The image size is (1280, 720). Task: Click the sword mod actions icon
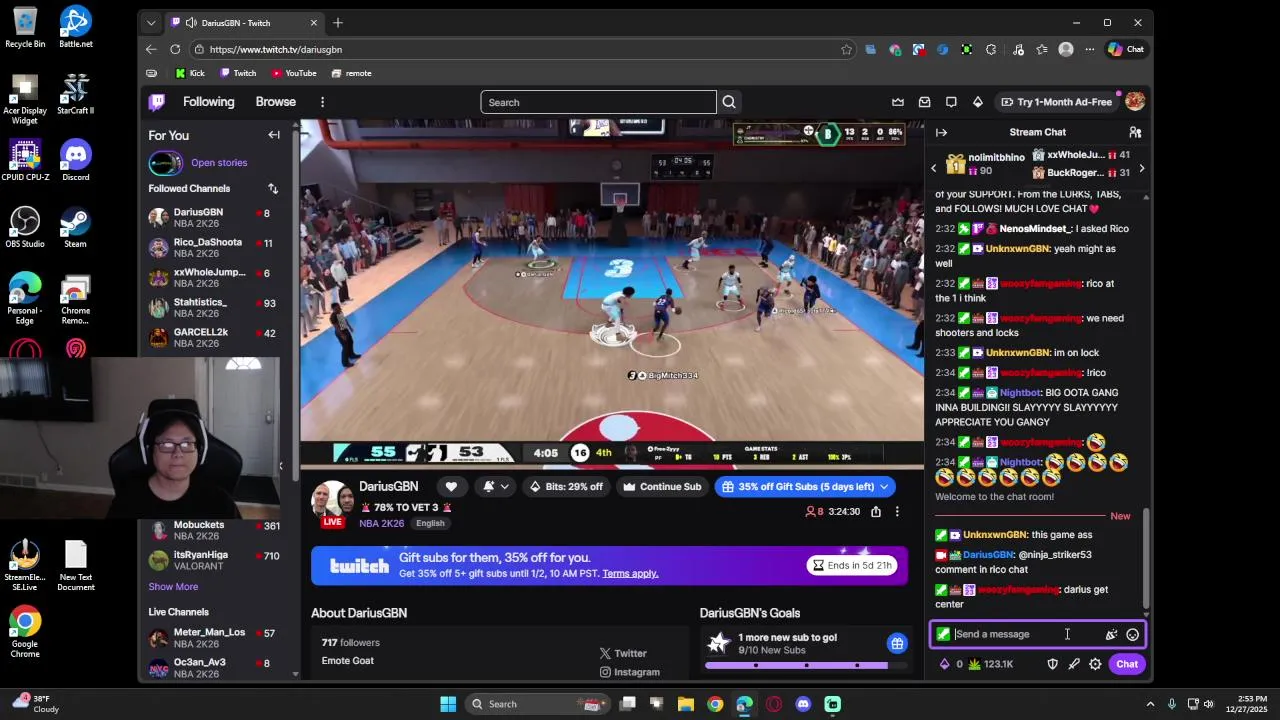coord(1074,664)
